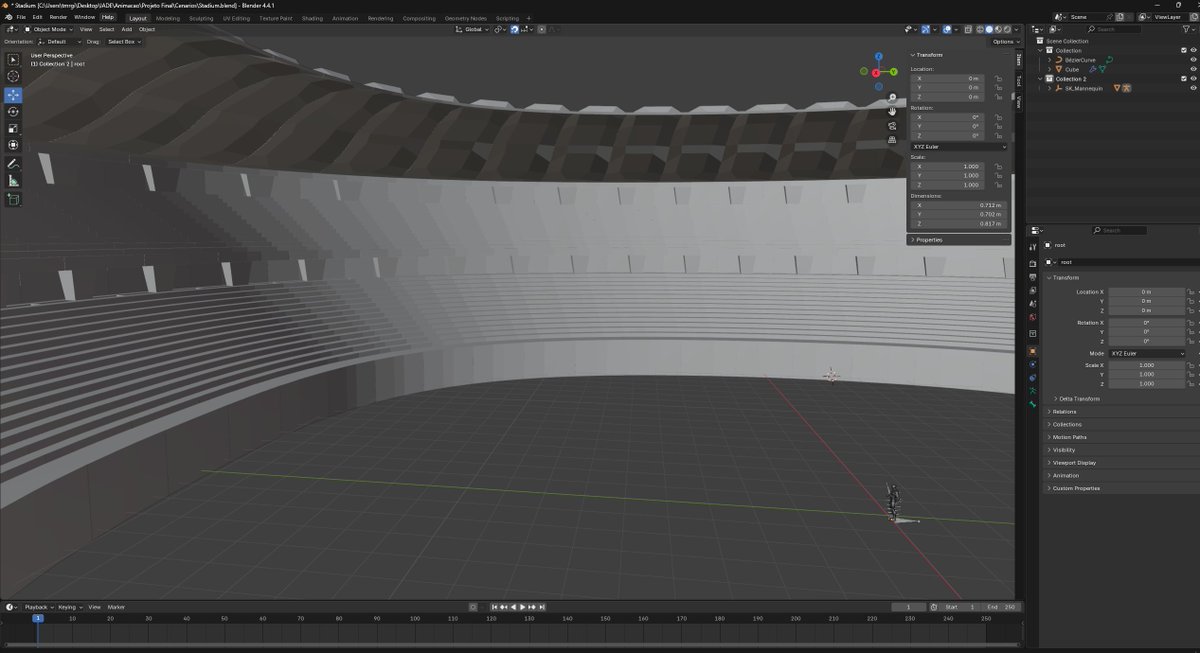Toggle snapping with the magnet icon

pyautogui.click(x=514, y=28)
